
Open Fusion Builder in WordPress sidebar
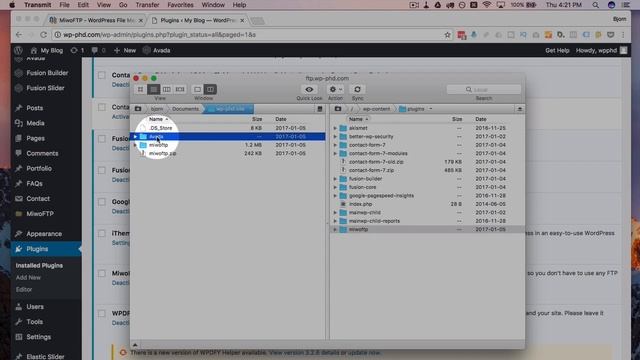pos(47,73)
